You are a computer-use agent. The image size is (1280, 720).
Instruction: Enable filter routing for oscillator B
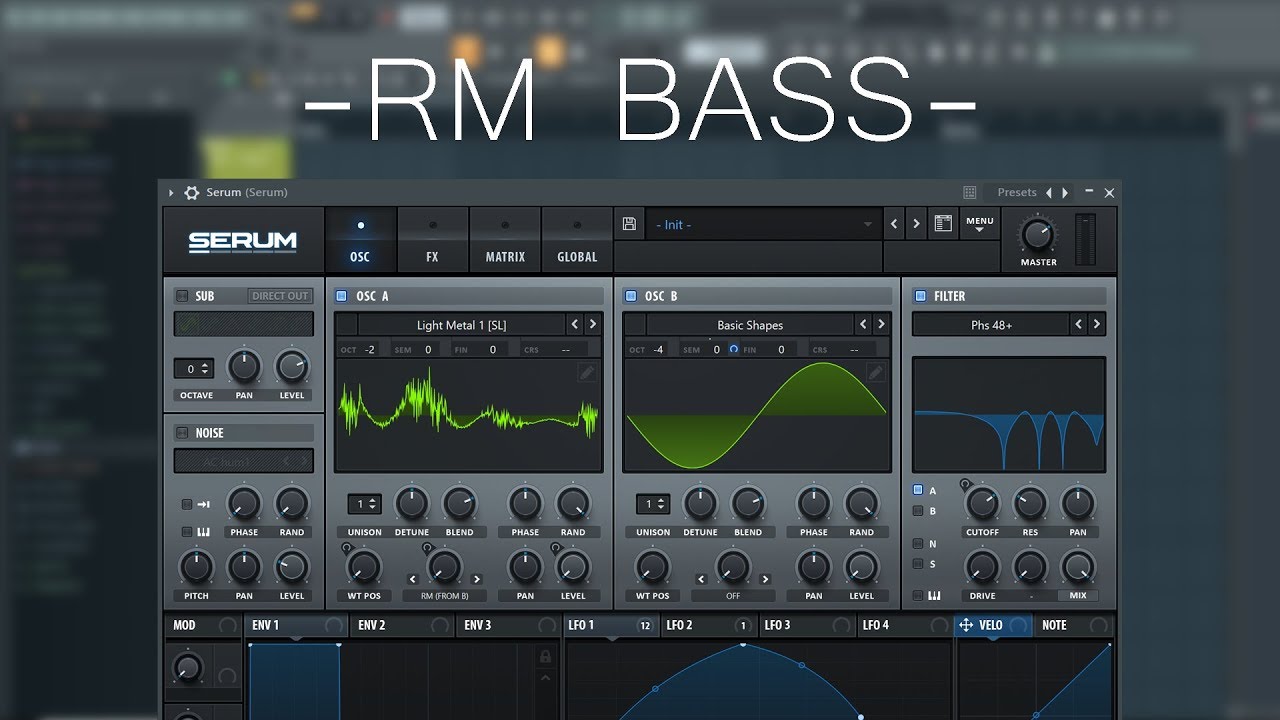click(x=918, y=511)
